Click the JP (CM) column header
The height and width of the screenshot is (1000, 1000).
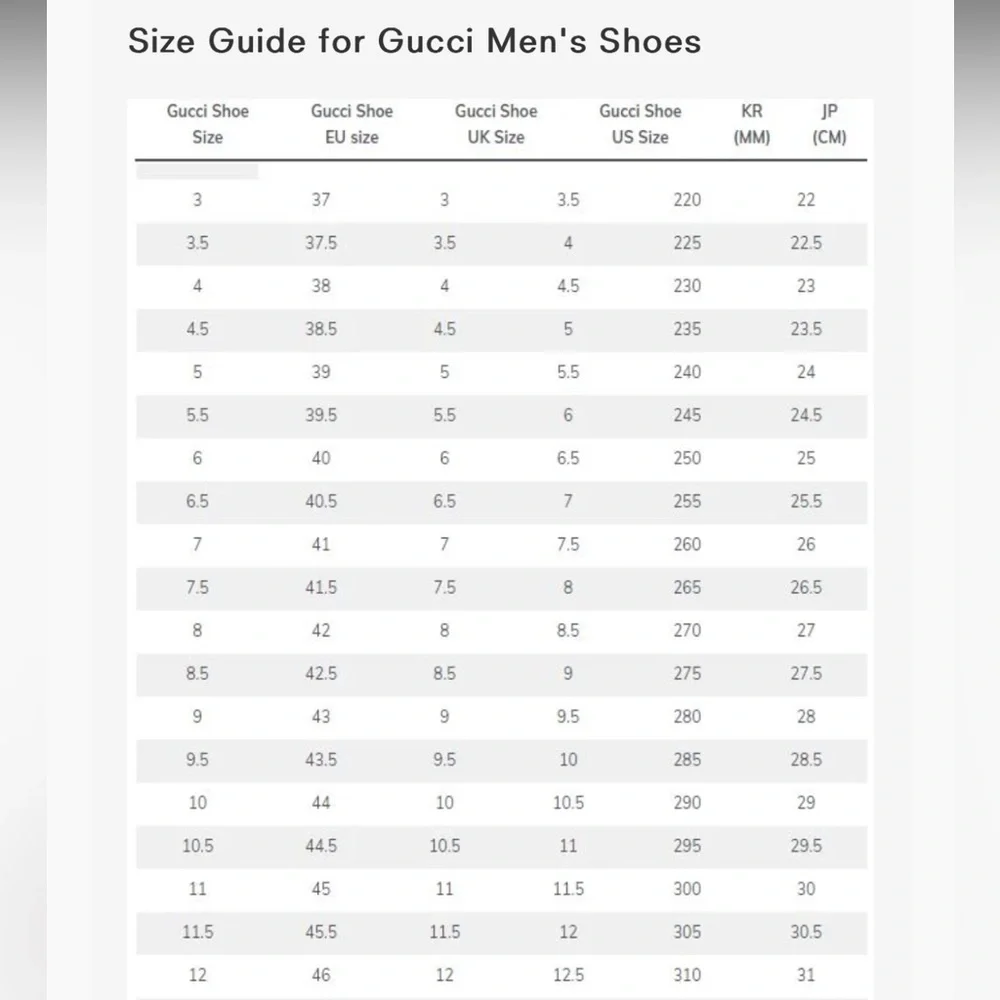[829, 124]
